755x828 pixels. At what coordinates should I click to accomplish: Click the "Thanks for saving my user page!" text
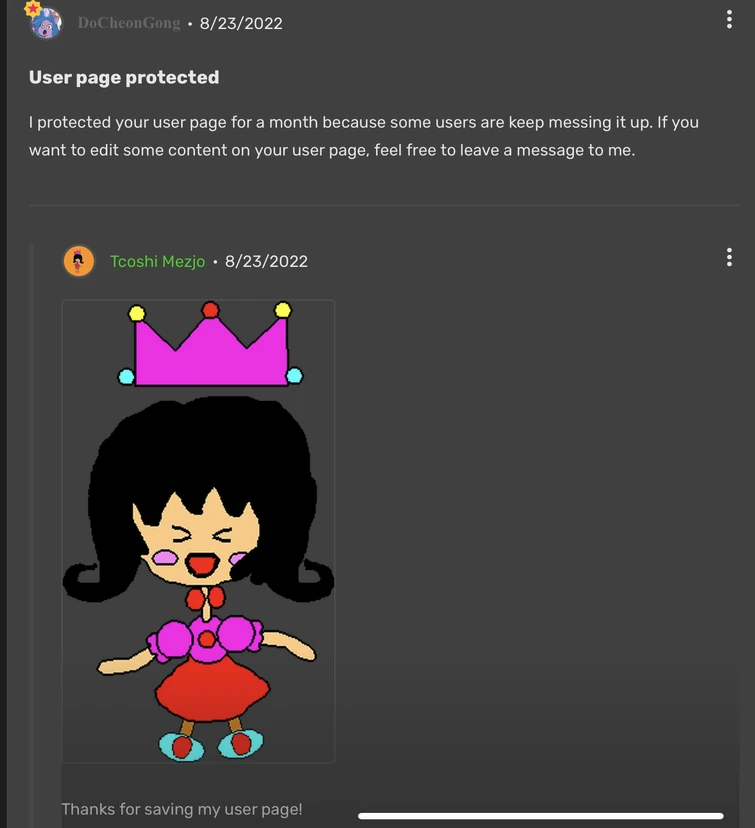pos(181,809)
